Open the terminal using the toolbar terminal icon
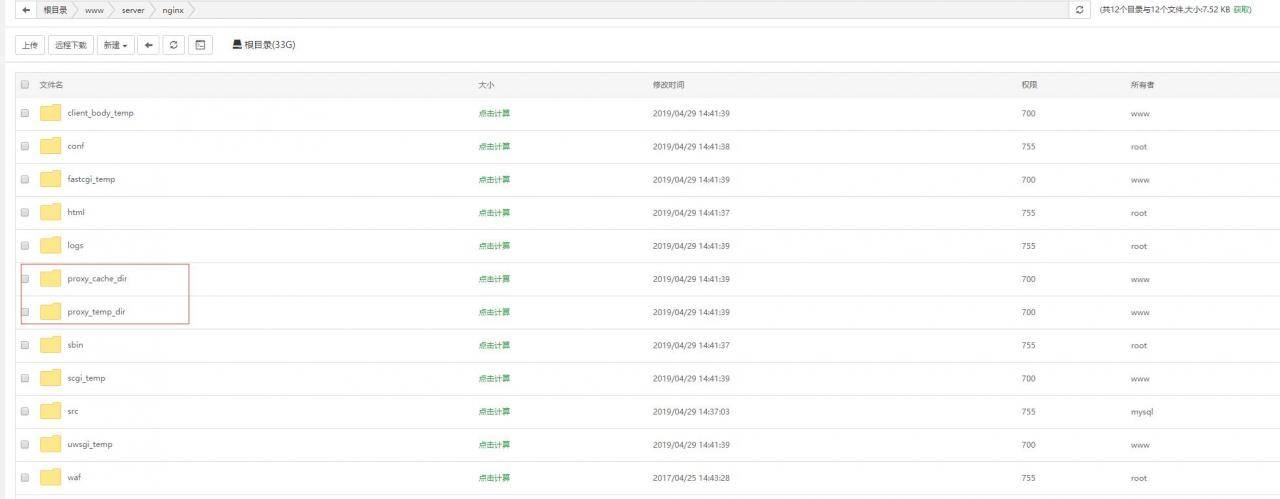Screen dimensions: 1280x499 click(x=200, y=45)
